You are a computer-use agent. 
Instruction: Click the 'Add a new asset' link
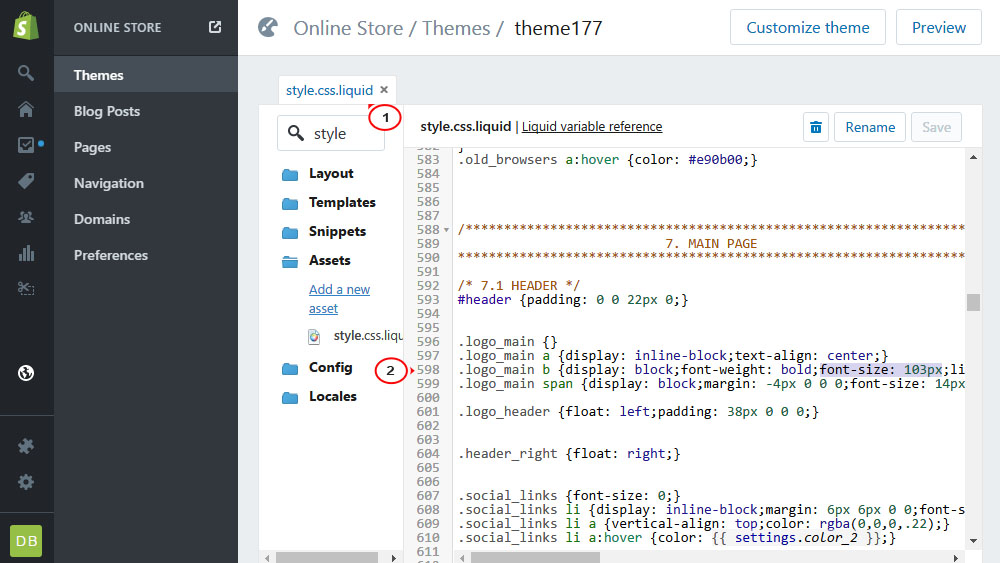[x=339, y=298]
